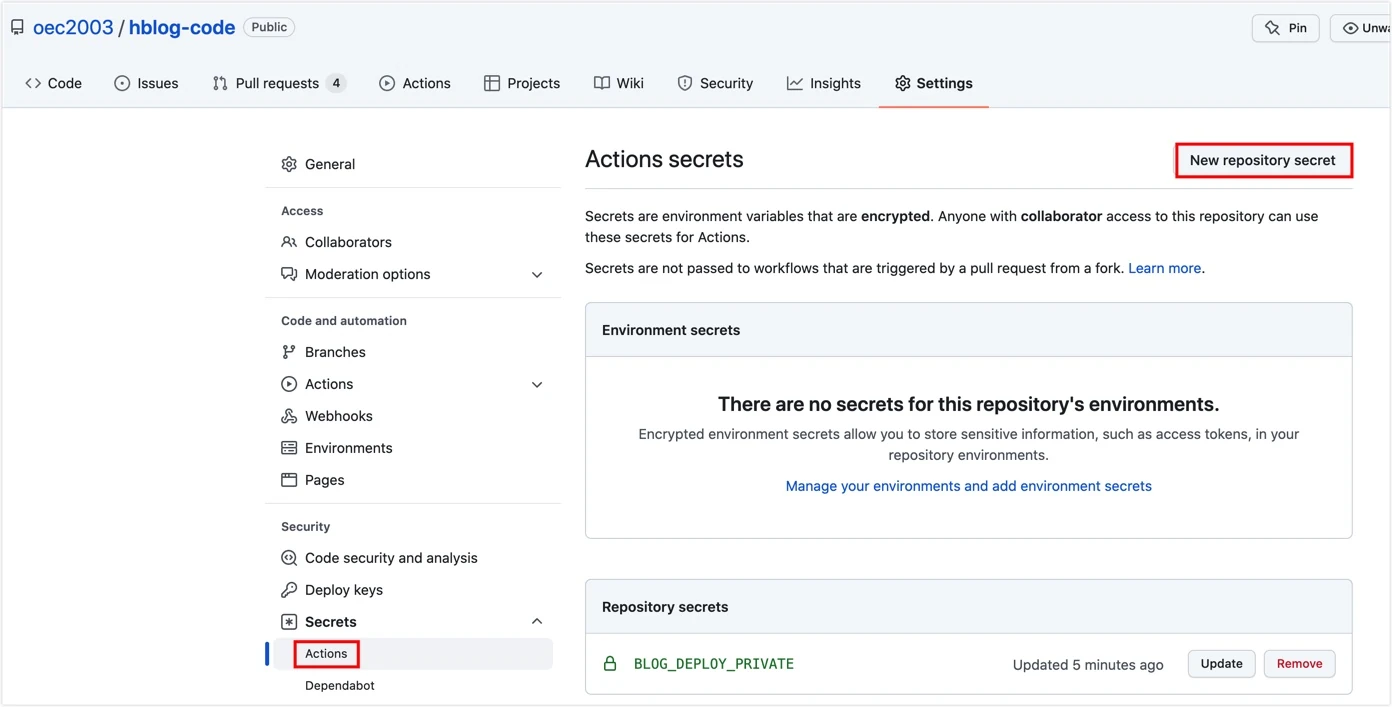The width and height of the screenshot is (1392, 707).
Task: Click the Webhooks icon
Action: (x=289, y=416)
